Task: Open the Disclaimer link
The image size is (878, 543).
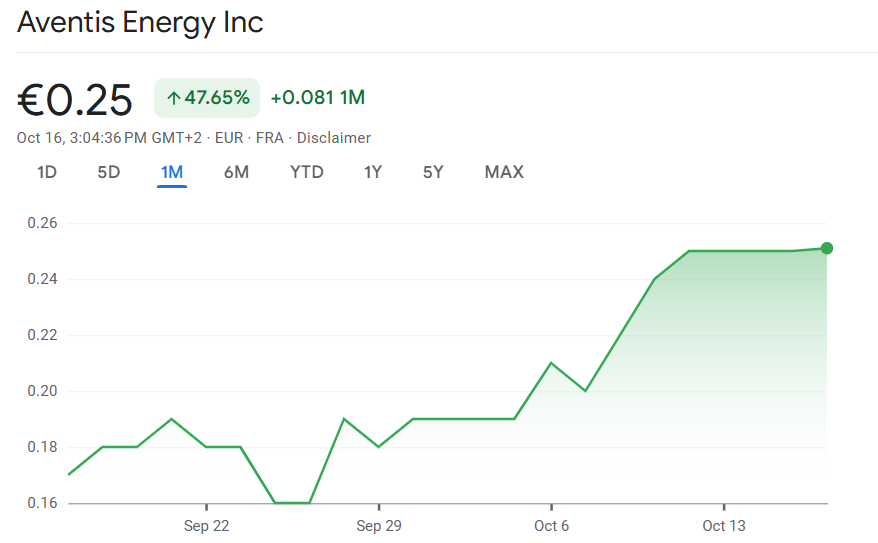Action: click(x=334, y=138)
